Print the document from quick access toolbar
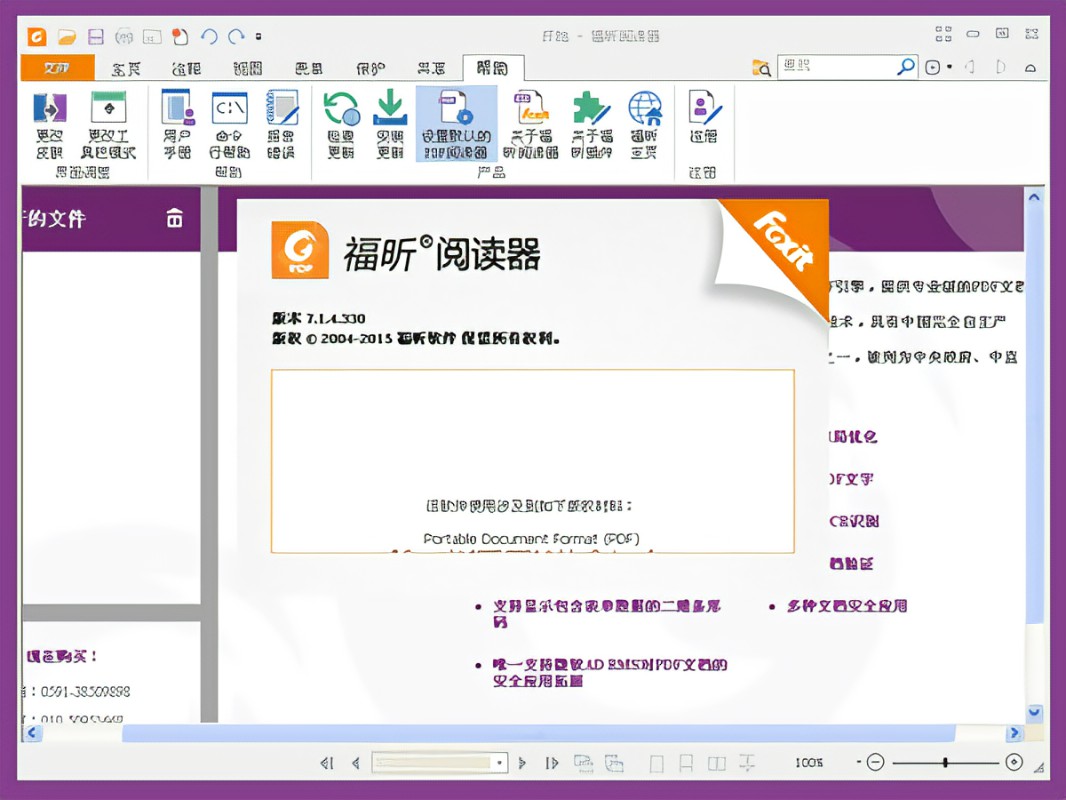The image size is (1066, 800). coord(124,37)
